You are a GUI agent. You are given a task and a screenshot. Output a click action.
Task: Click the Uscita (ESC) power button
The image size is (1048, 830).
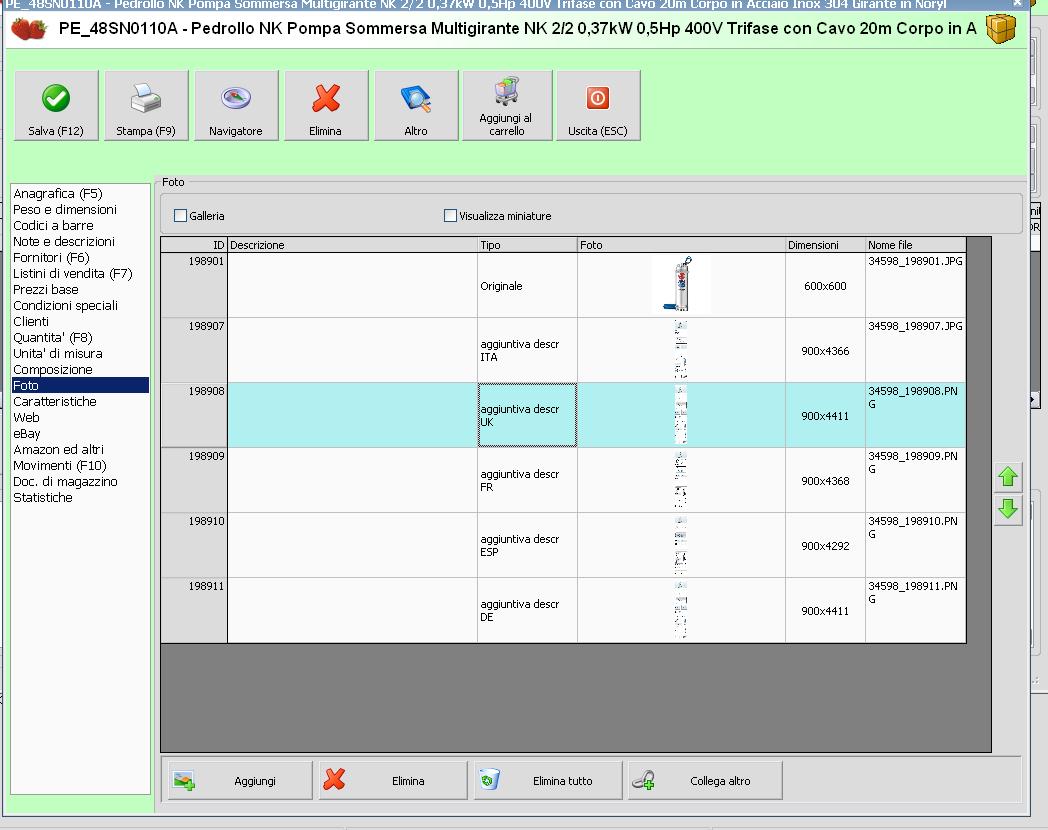click(x=598, y=106)
